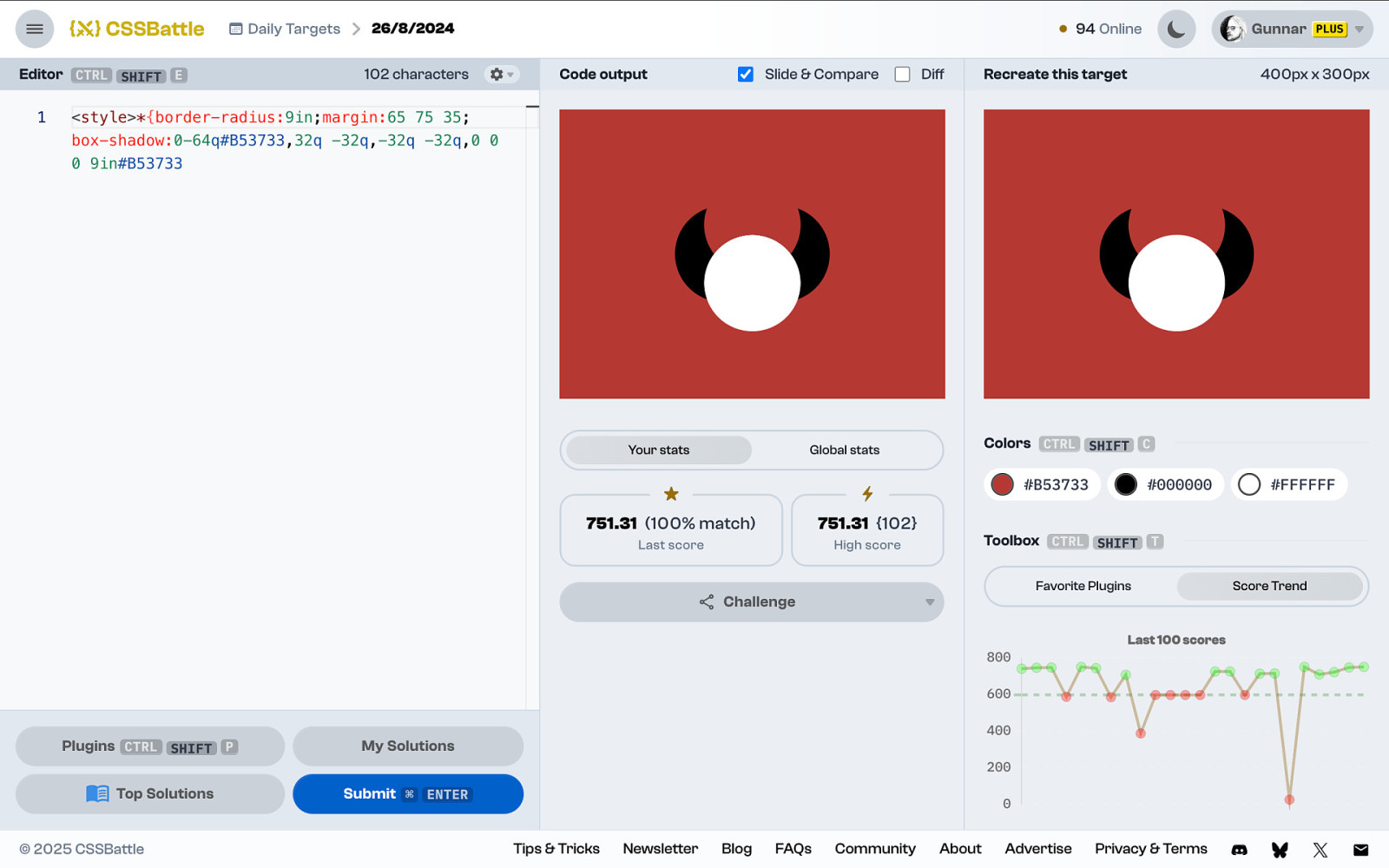Image resolution: width=1389 pixels, height=868 pixels.
Task: Open the Plugins button
Action: coord(150,746)
